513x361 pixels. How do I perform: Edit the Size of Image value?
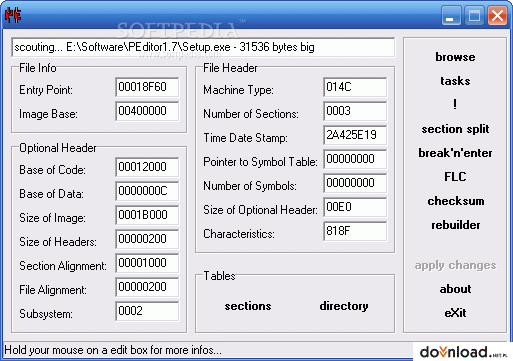(147, 215)
